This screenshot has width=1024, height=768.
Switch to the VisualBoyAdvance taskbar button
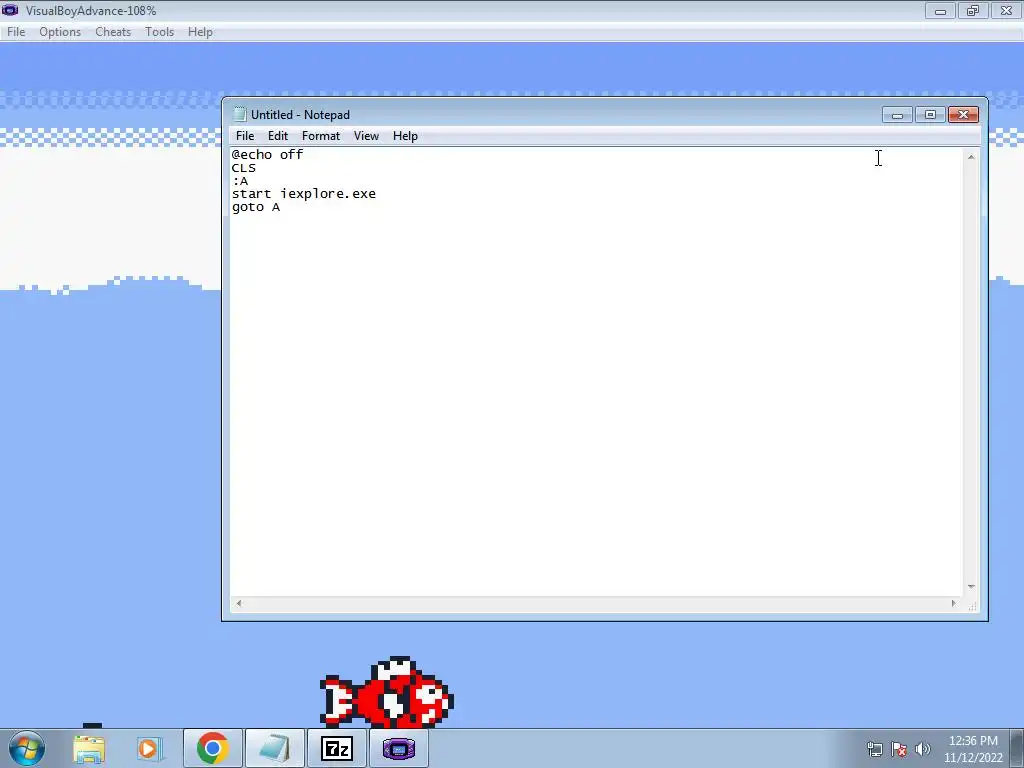[399, 748]
